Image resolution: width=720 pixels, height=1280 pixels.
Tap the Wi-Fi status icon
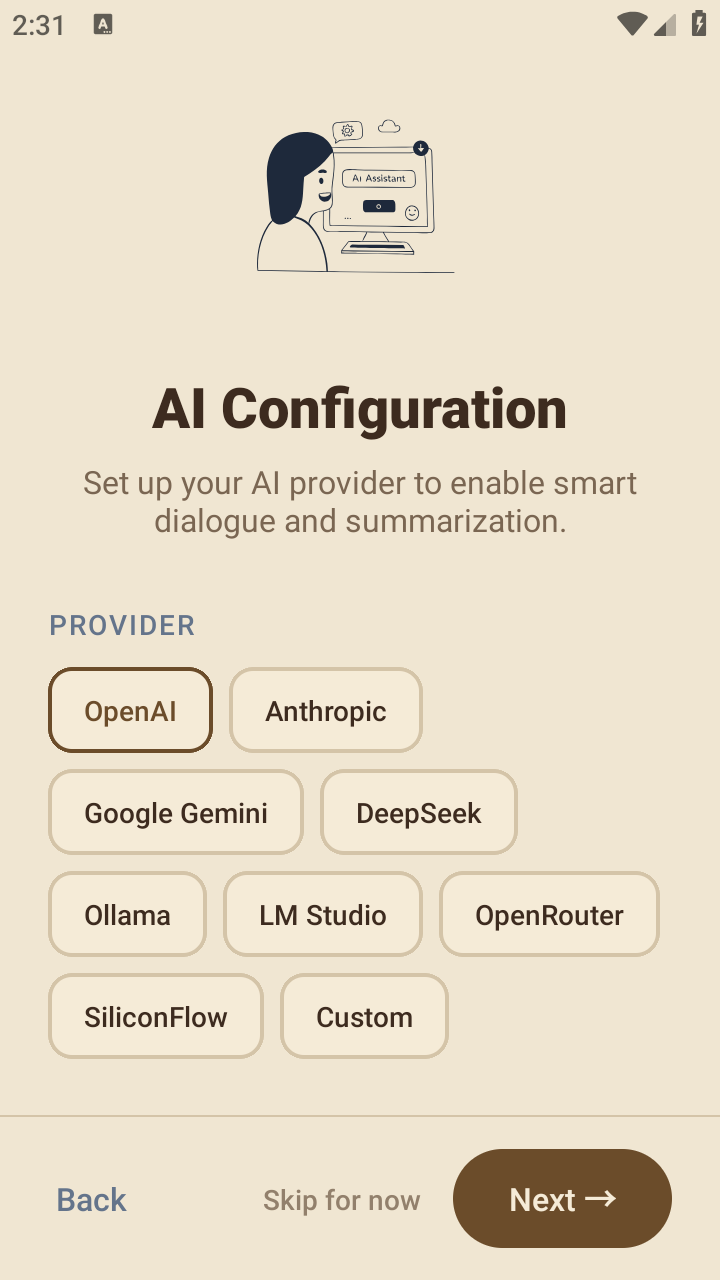631,25
